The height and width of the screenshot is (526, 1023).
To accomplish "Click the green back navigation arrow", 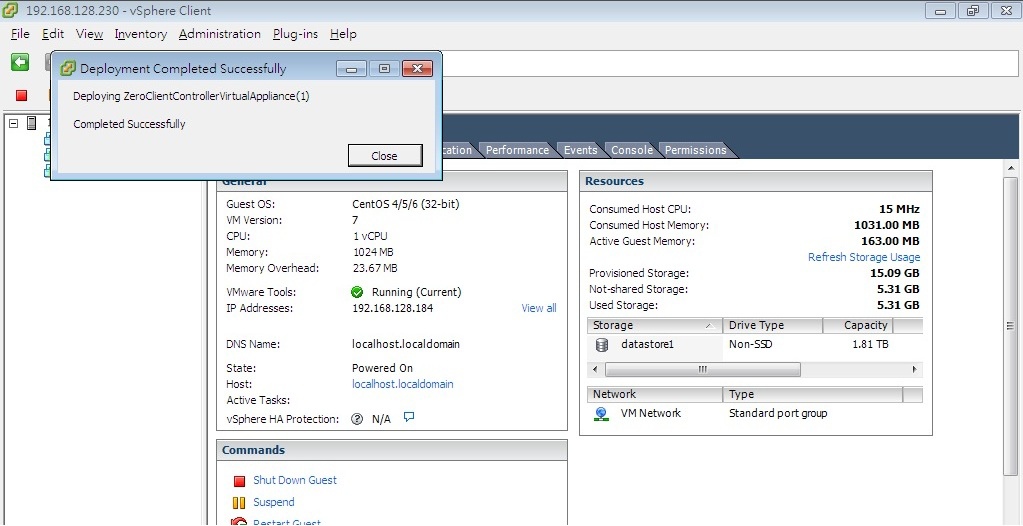I will click(x=20, y=63).
